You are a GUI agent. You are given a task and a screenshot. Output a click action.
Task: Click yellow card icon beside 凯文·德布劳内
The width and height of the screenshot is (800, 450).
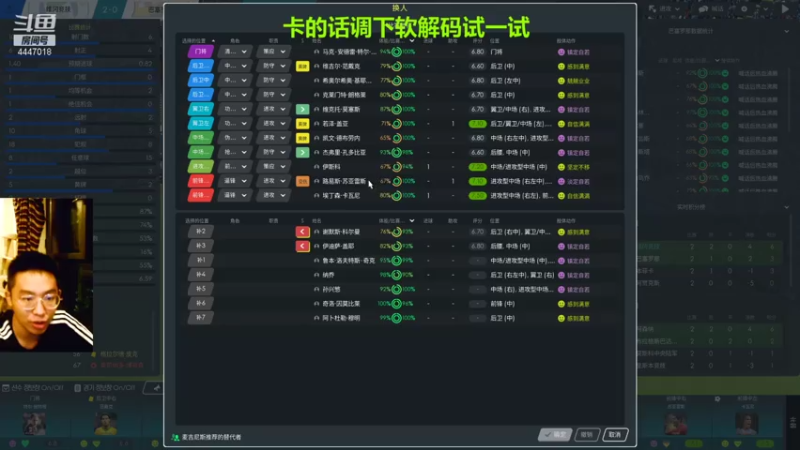(302, 138)
